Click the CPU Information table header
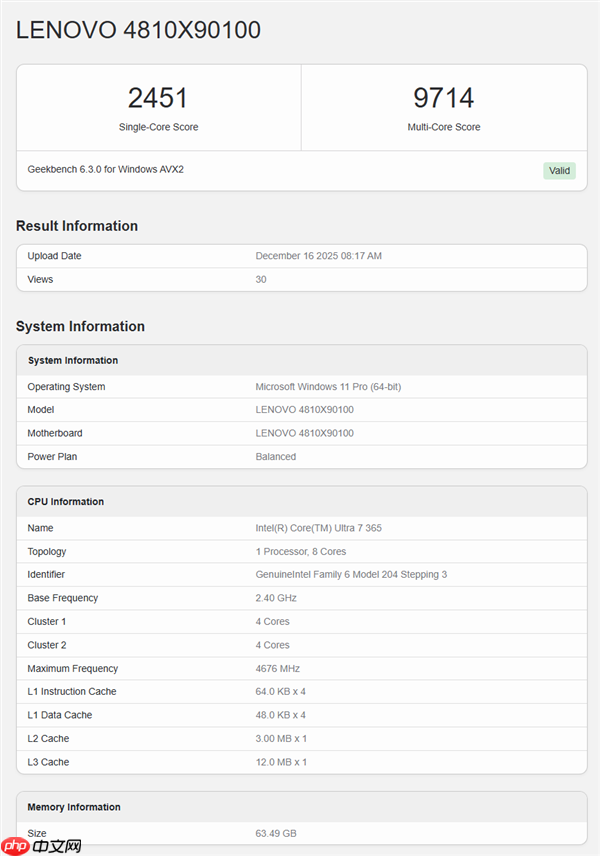The image size is (600, 856). pyautogui.click(x=65, y=501)
